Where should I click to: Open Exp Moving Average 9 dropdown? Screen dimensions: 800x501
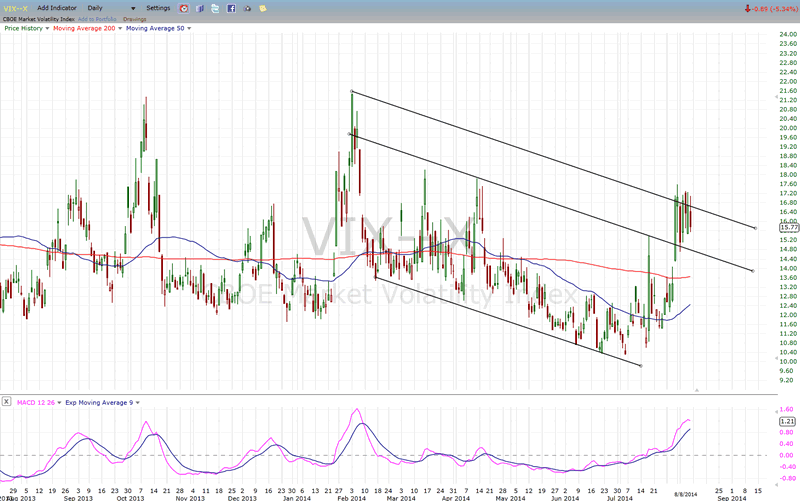pyautogui.click(x=137, y=402)
